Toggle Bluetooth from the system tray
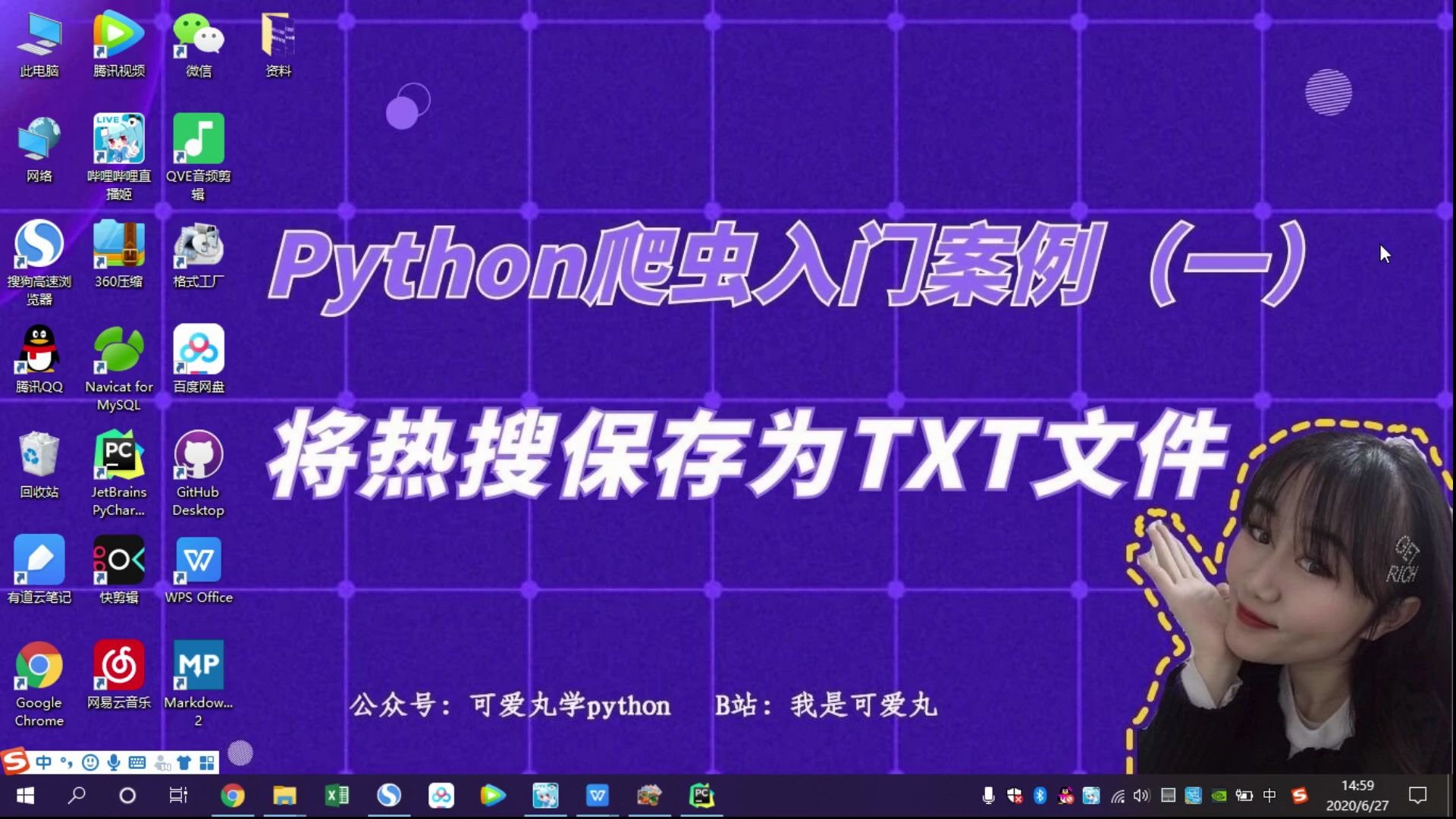The width and height of the screenshot is (1456, 819). coord(1040,796)
